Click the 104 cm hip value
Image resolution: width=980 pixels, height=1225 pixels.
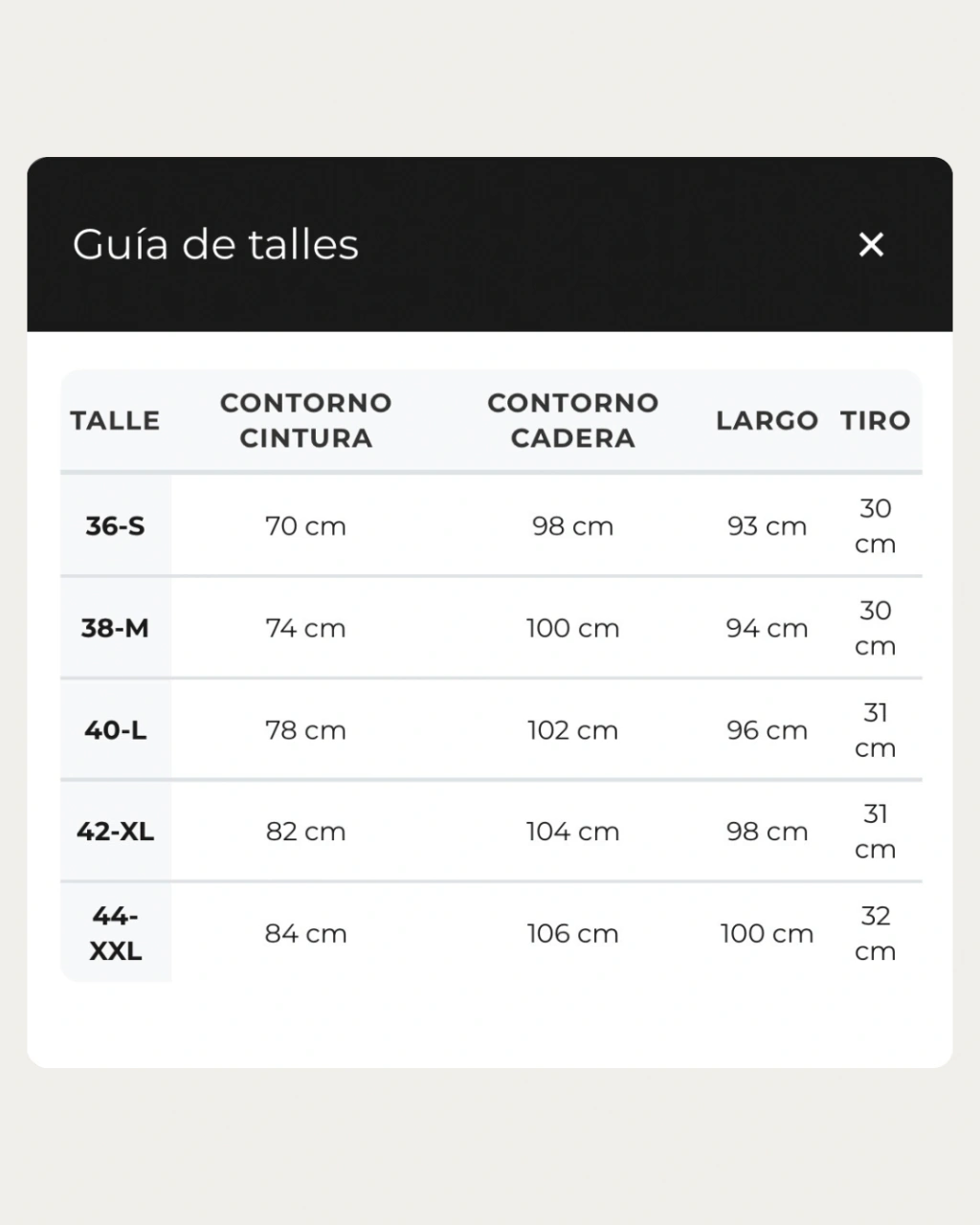573,832
